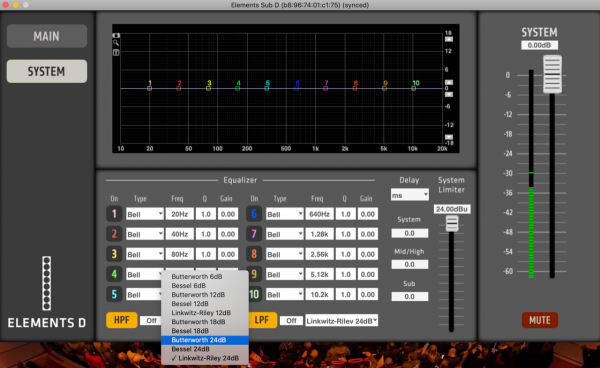The width and height of the screenshot is (600, 368).
Task: Pick the checked Linkwitz-Riley 24dB entry
Action: coord(205,358)
